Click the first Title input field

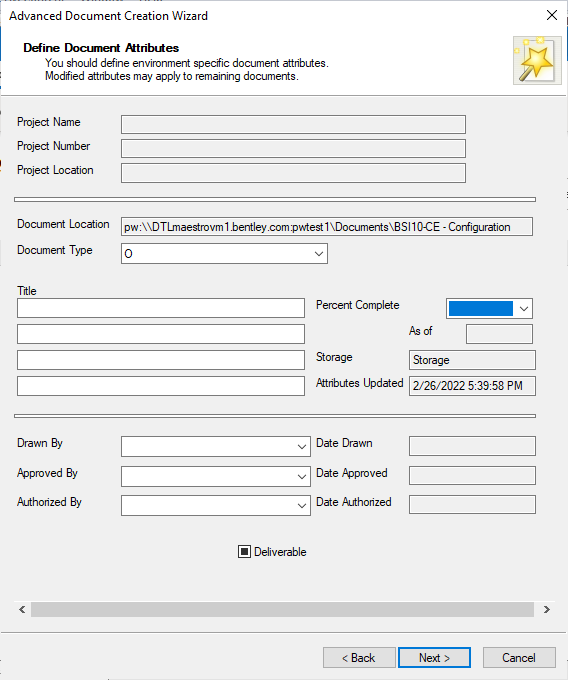click(x=161, y=308)
